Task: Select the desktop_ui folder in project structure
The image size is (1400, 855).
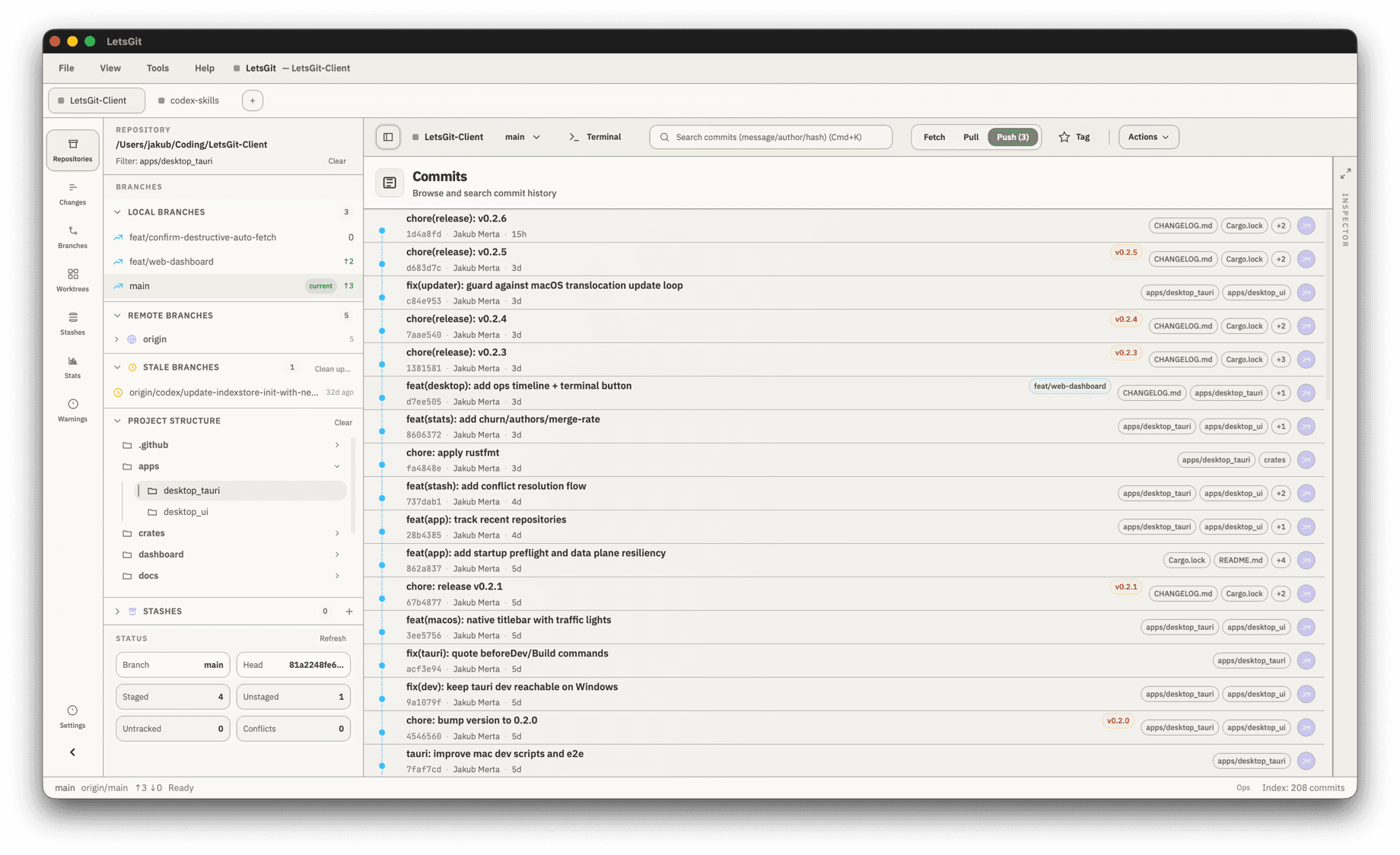Action: pos(186,512)
